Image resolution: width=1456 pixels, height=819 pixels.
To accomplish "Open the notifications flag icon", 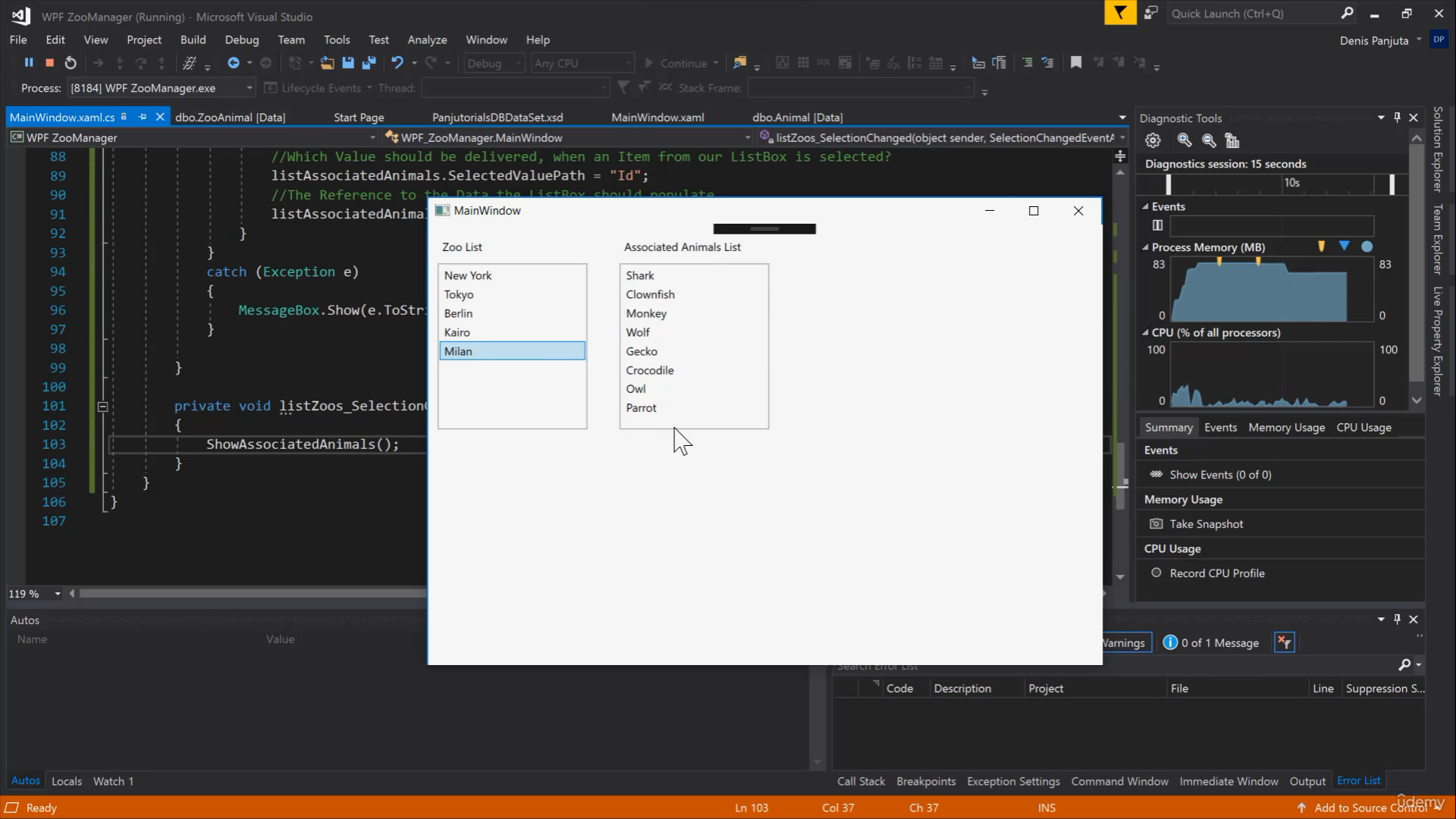I will 1120,13.
